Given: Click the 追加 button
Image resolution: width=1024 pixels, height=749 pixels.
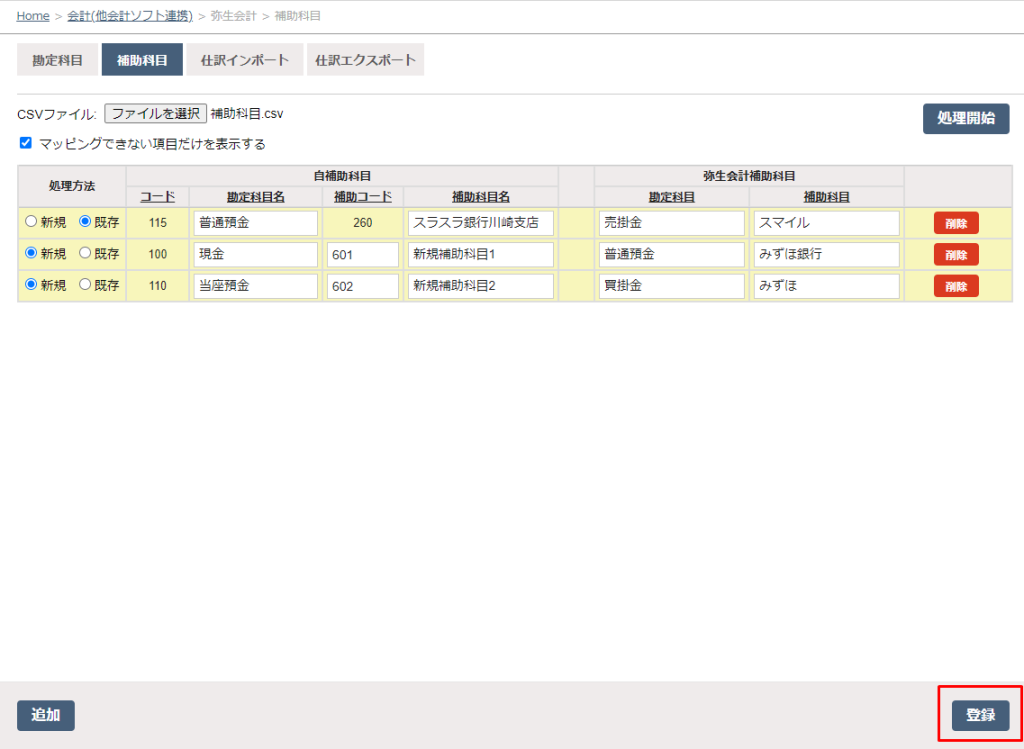Looking at the screenshot, I should pyautogui.click(x=46, y=715).
